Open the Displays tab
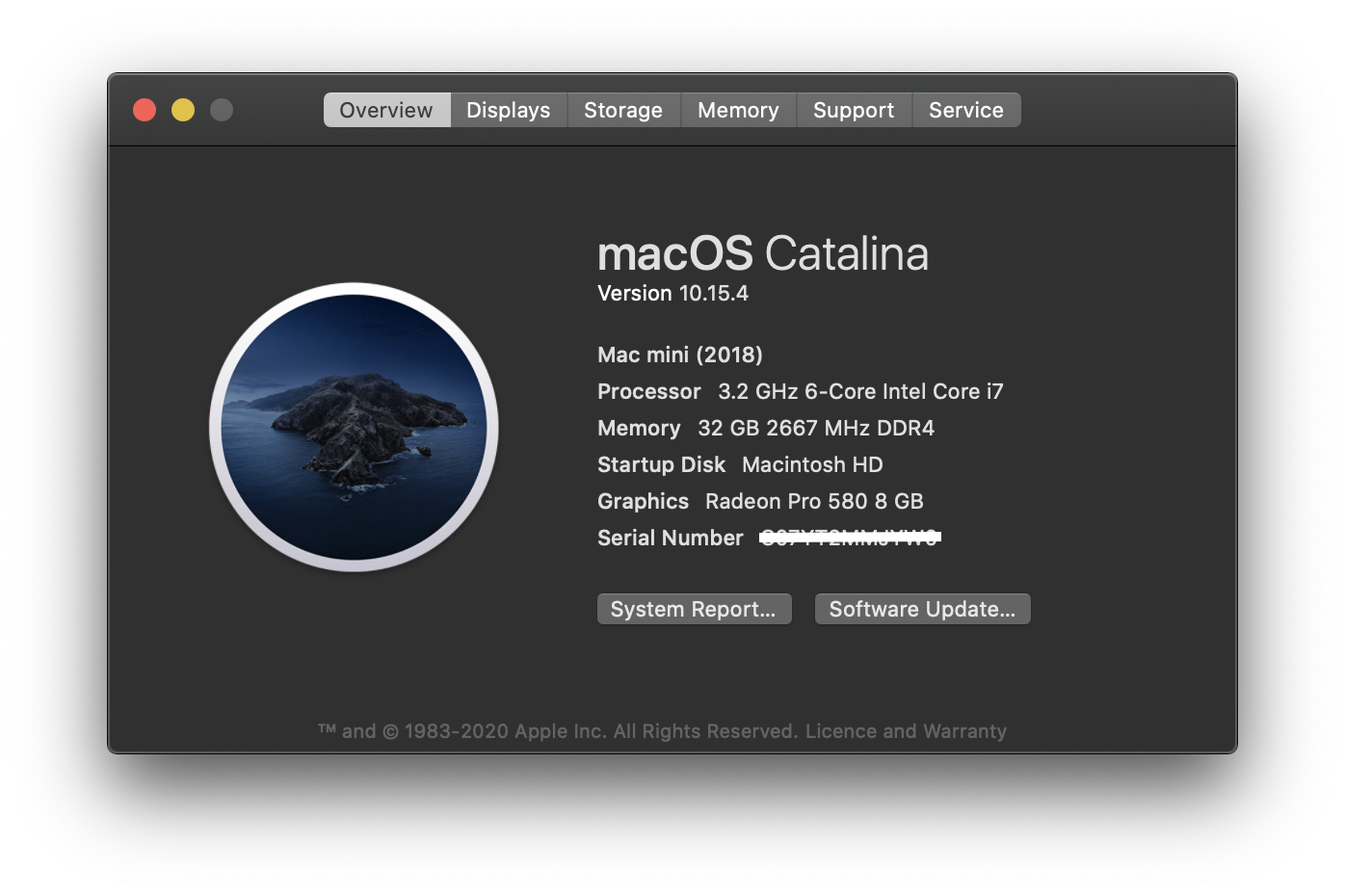The height and width of the screenshot is (896, 1345). [509, 110]
